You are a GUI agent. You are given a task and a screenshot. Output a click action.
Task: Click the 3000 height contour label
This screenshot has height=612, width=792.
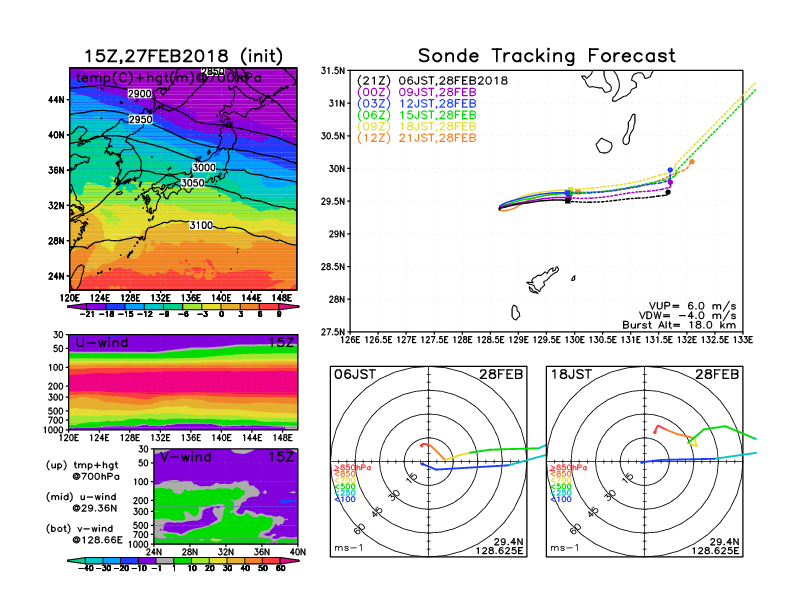click(204, 168)
